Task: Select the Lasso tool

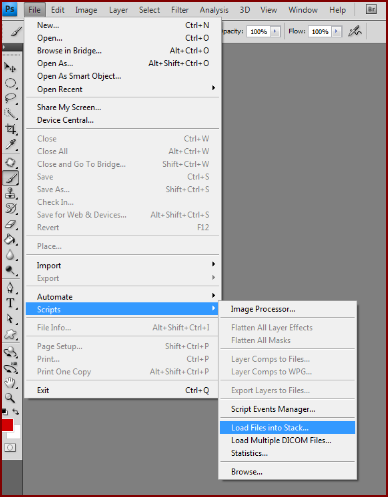Action: (10, 98)
